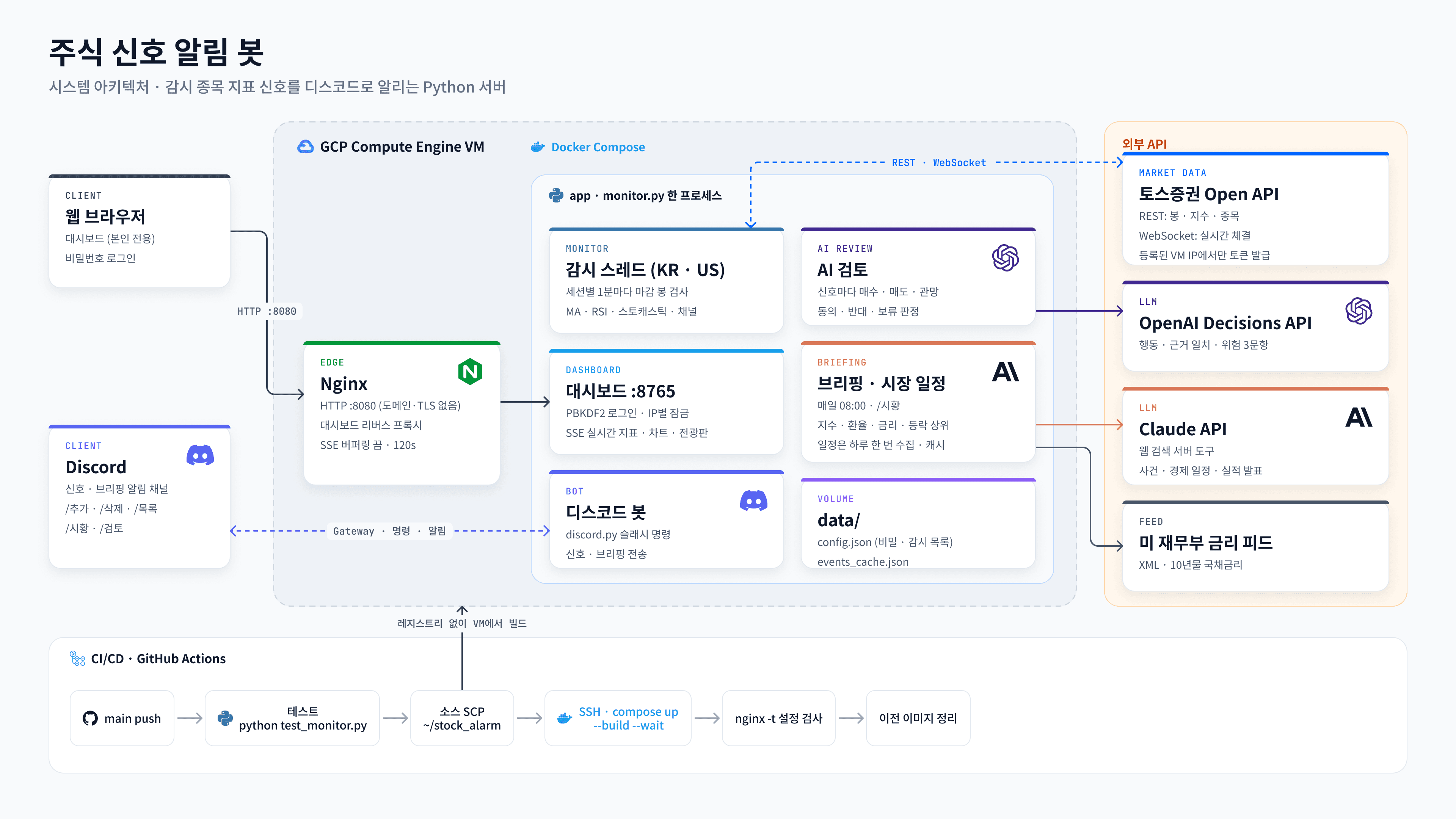Image resolution: width=1456 pixels, height=819 pixels.
Task: Click the Python icon in the 테스트 step
Action: point(225,719)
